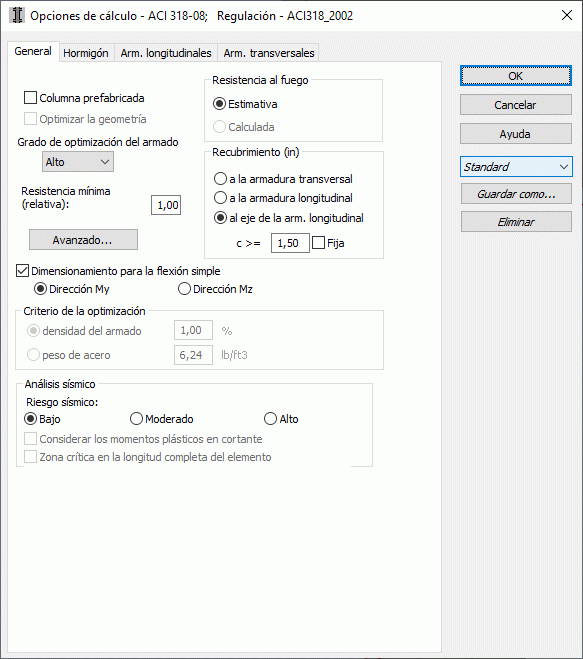Select Dirección Mz radio button
The height and width of the screenshot is (659, 583).
click(184, 289)
